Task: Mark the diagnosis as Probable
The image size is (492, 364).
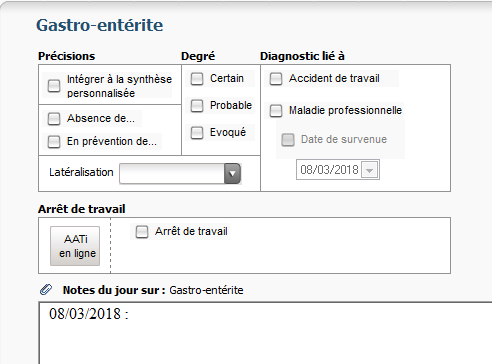Action: [x=197, y=106]
